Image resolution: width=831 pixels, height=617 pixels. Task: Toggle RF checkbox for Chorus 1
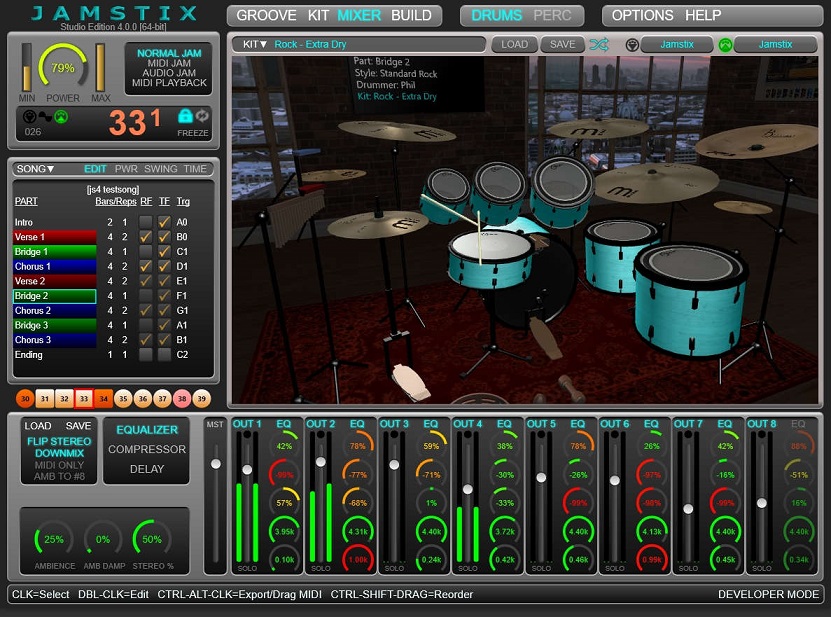coord(146,266)
